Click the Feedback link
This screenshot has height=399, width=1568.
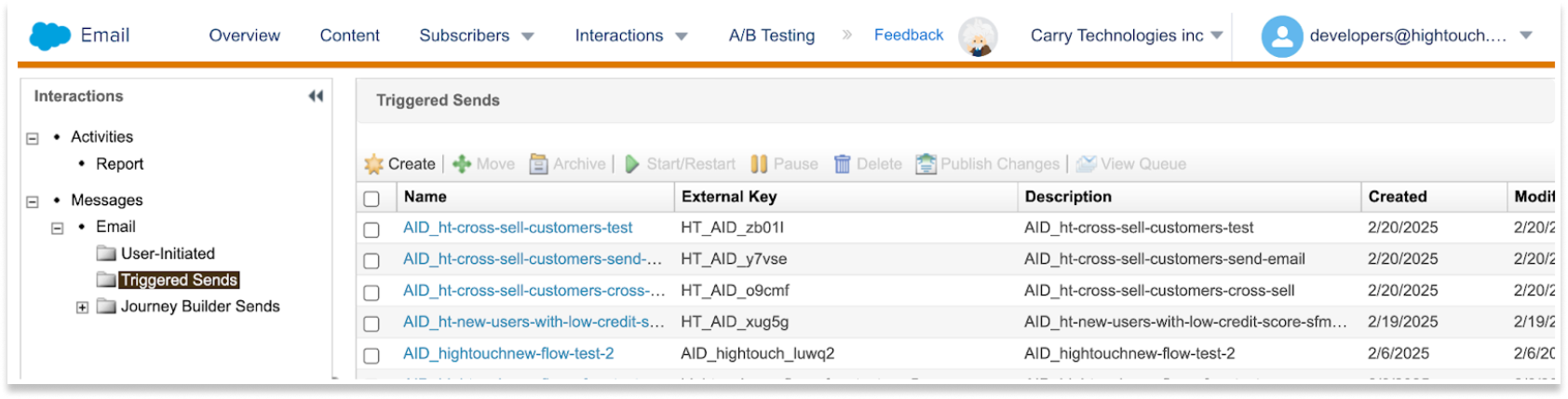point(908,35)
